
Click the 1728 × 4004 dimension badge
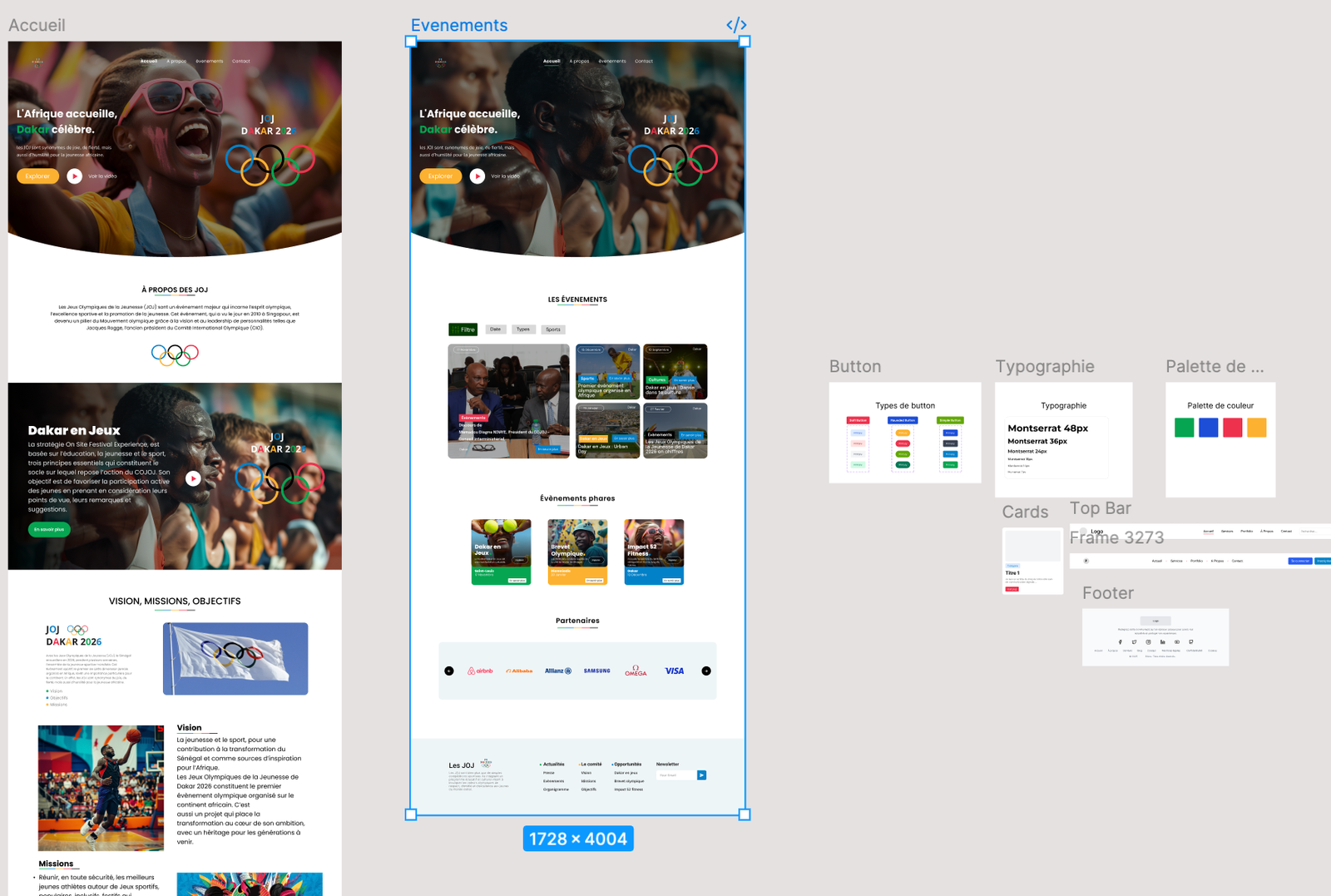578,839
